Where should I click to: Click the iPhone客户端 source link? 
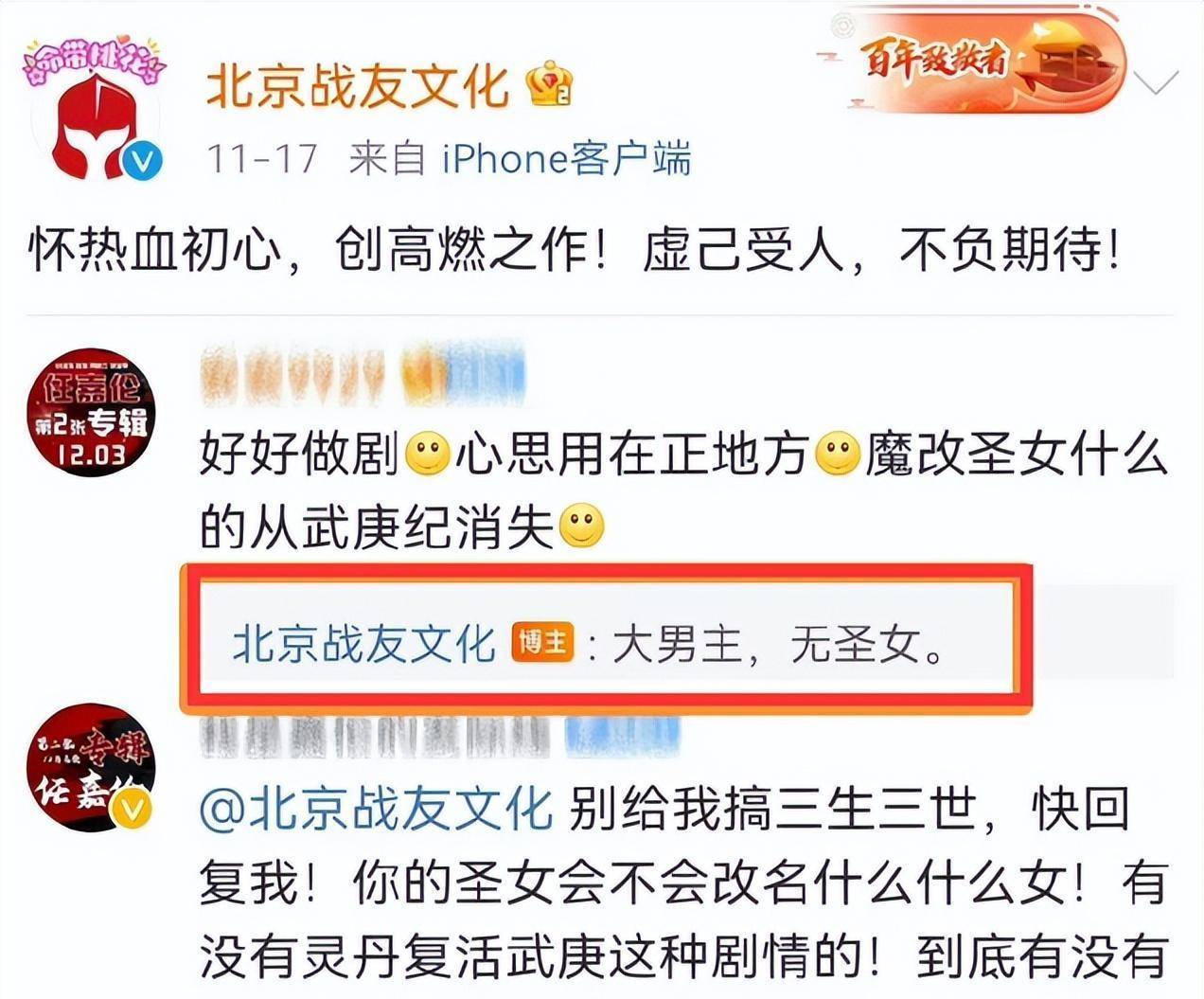(x=566, y=158)
